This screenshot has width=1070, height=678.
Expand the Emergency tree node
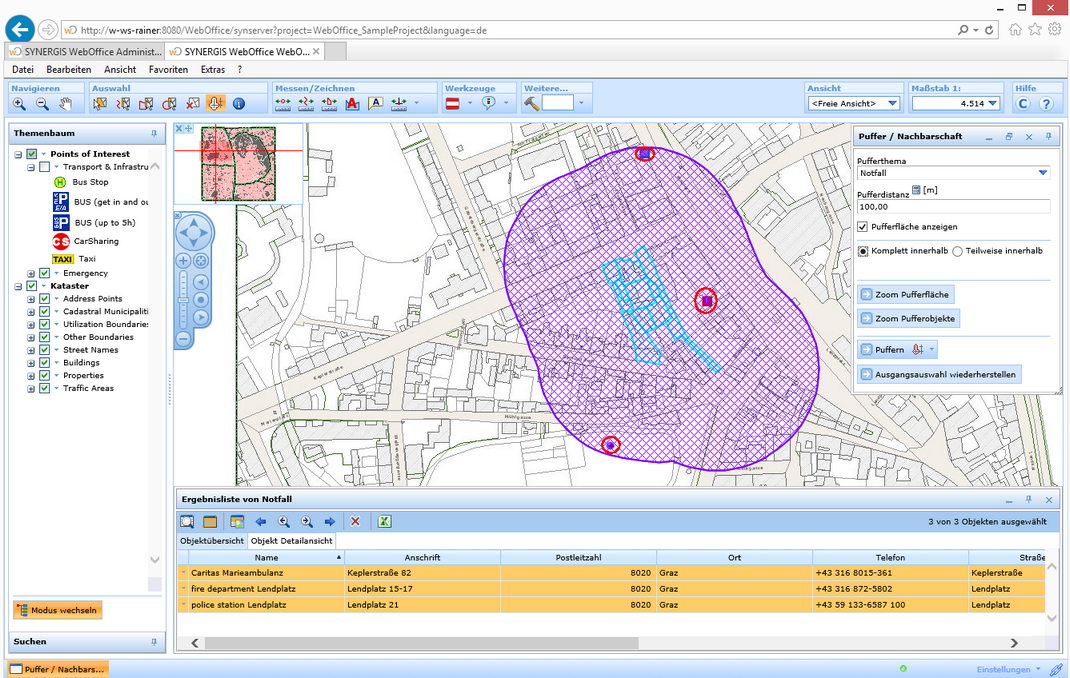[31, 273]
